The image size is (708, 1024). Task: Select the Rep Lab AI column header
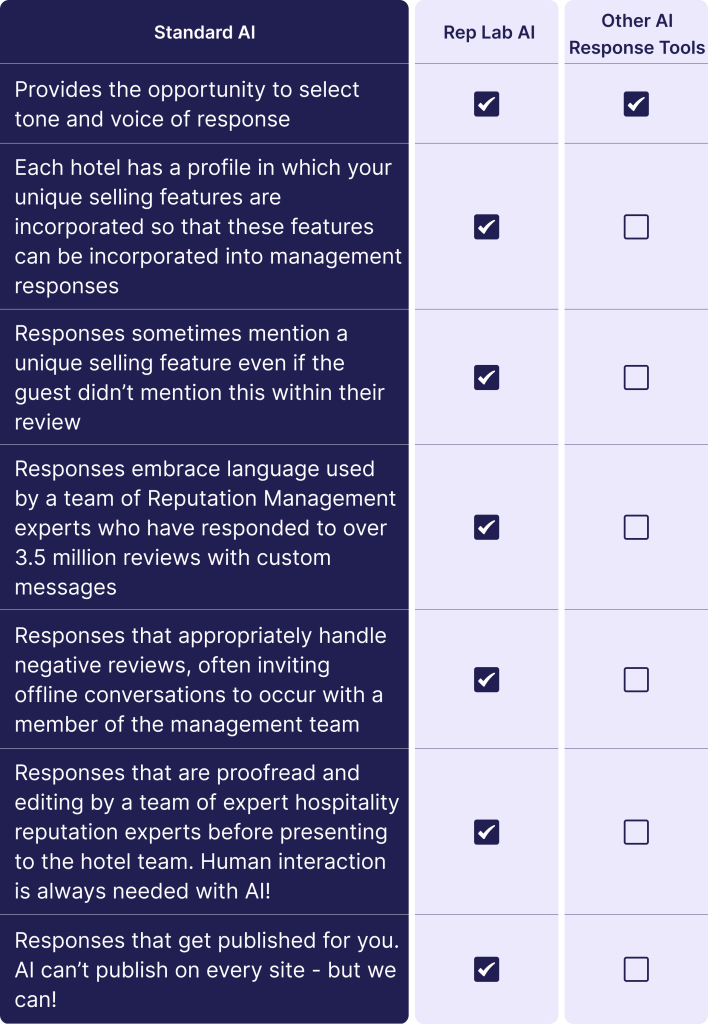[489, 33]
